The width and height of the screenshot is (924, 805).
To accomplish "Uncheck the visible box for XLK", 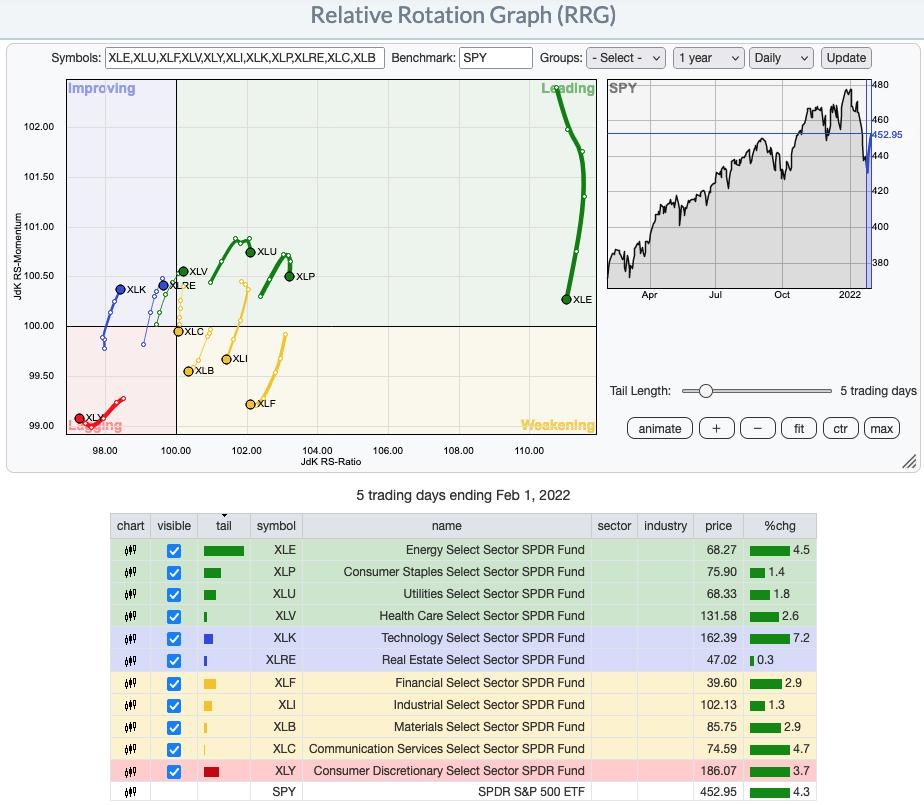I will pos(174,638).
